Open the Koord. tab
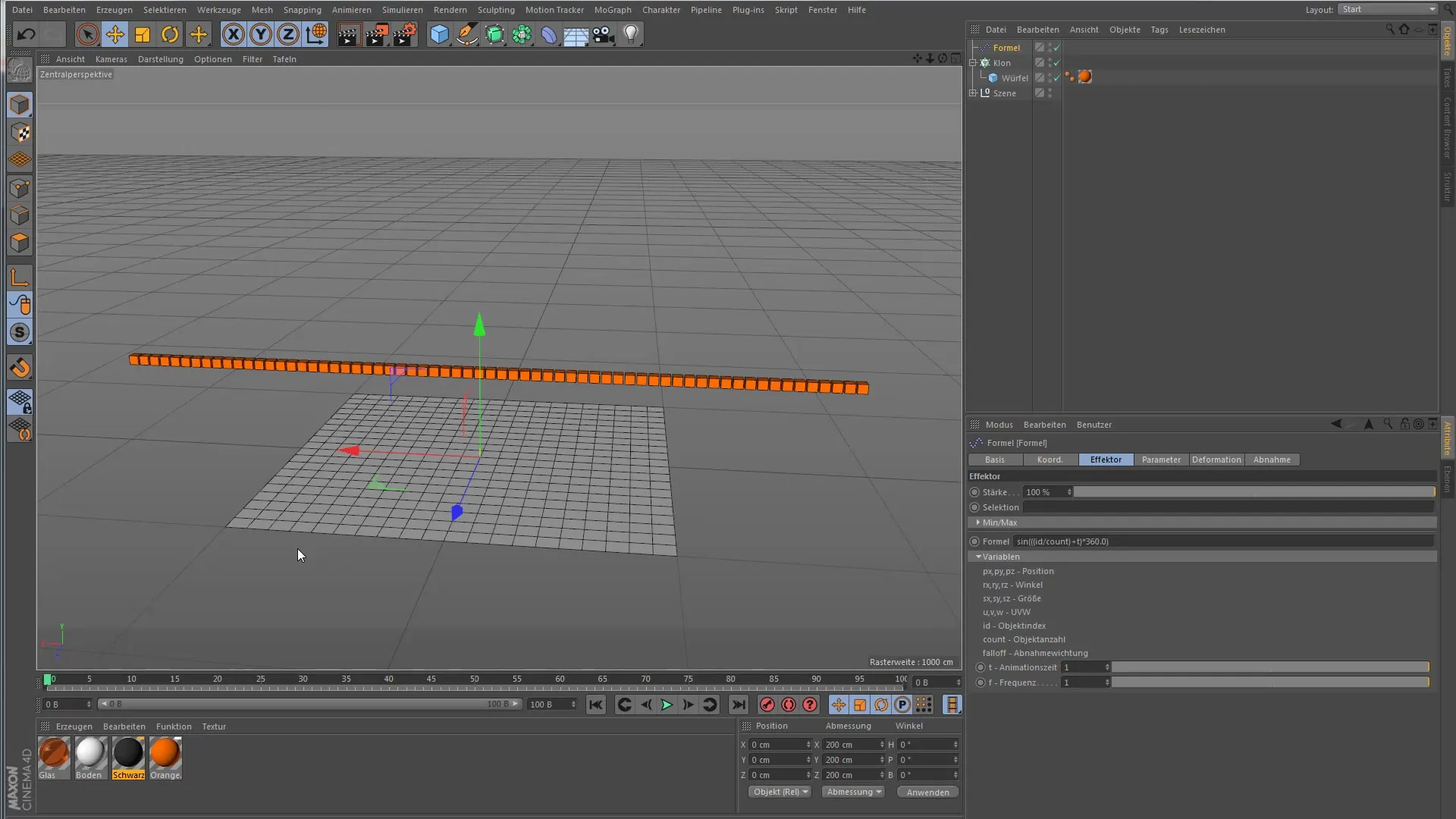This screenshot has height=819, width=1456. point(1050,460)
